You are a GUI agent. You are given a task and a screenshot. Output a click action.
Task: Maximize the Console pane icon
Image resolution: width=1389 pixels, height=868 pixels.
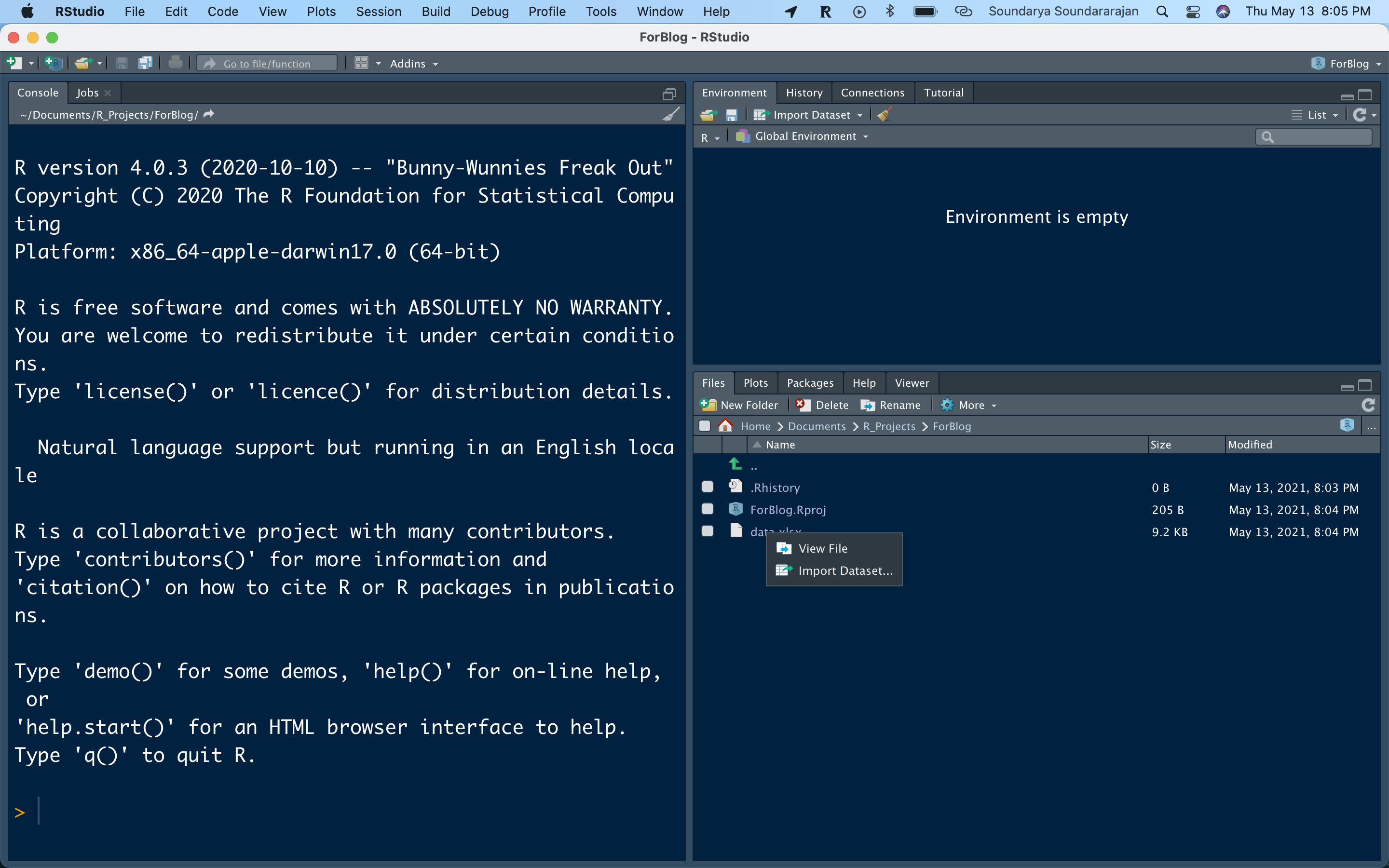(669, 94)
